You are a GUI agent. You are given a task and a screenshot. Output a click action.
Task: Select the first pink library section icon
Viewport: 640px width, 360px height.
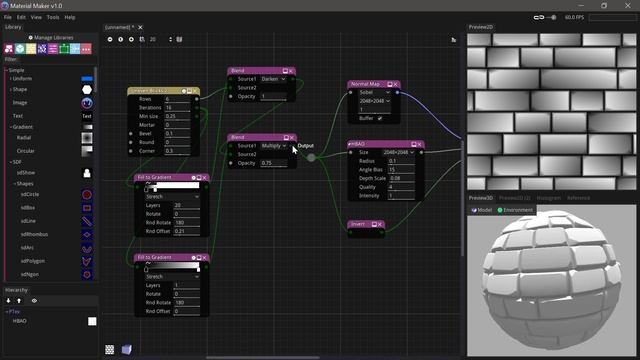coord(9,49)
